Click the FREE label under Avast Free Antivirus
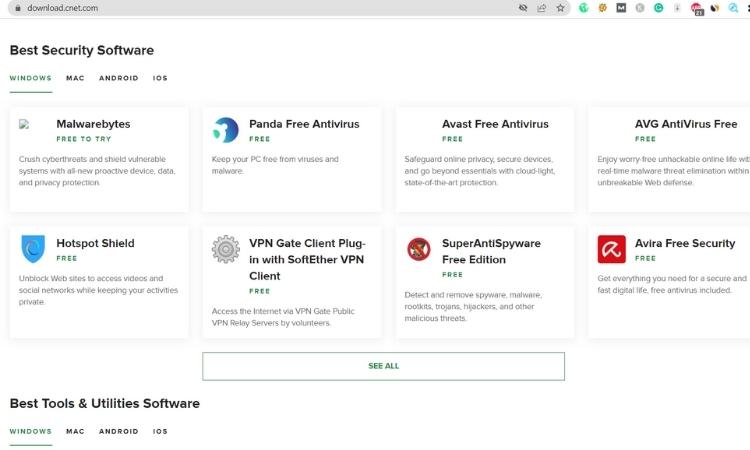 tap(452, 139)
